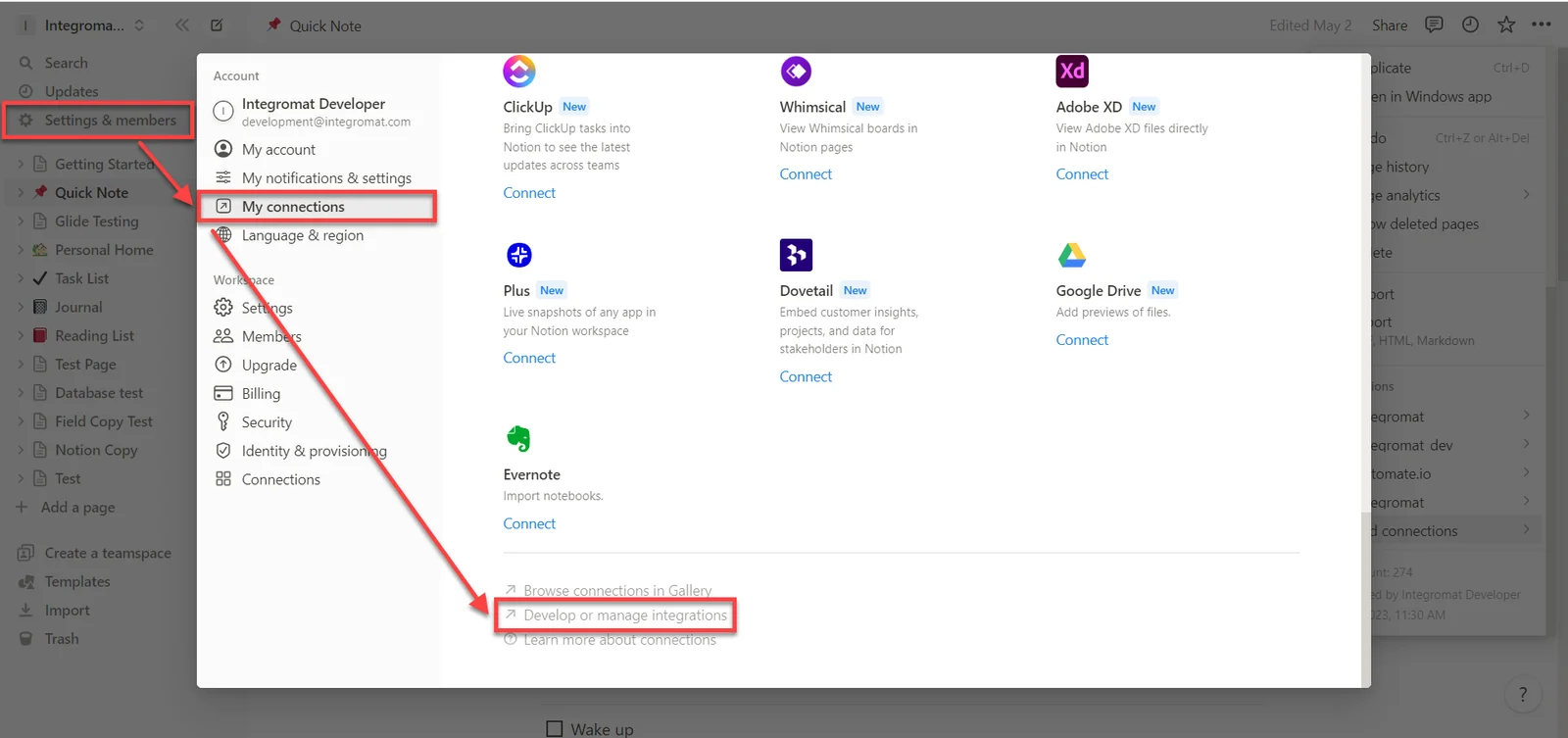The width and height of the screenshot is (1568, 738).
Task: Open the Dovetail app icon
Action: click(796, 255)
